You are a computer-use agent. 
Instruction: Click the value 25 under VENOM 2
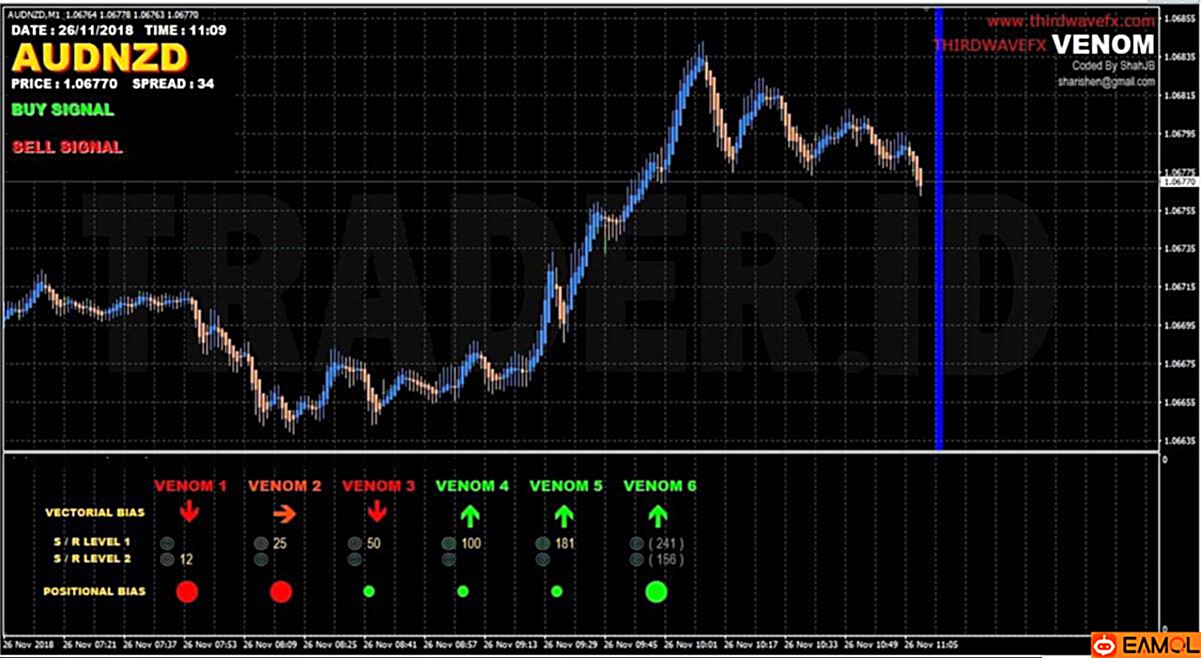[x=280, y=544]
